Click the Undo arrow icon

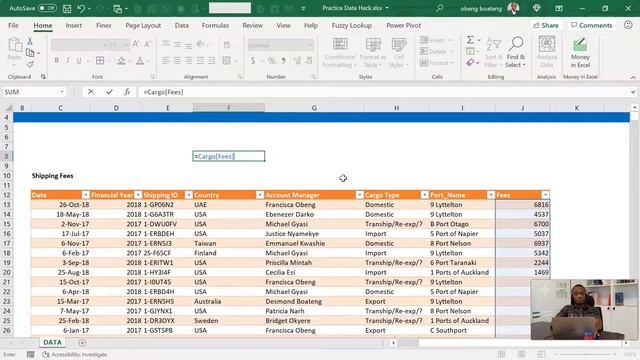(x=81, y=9)
